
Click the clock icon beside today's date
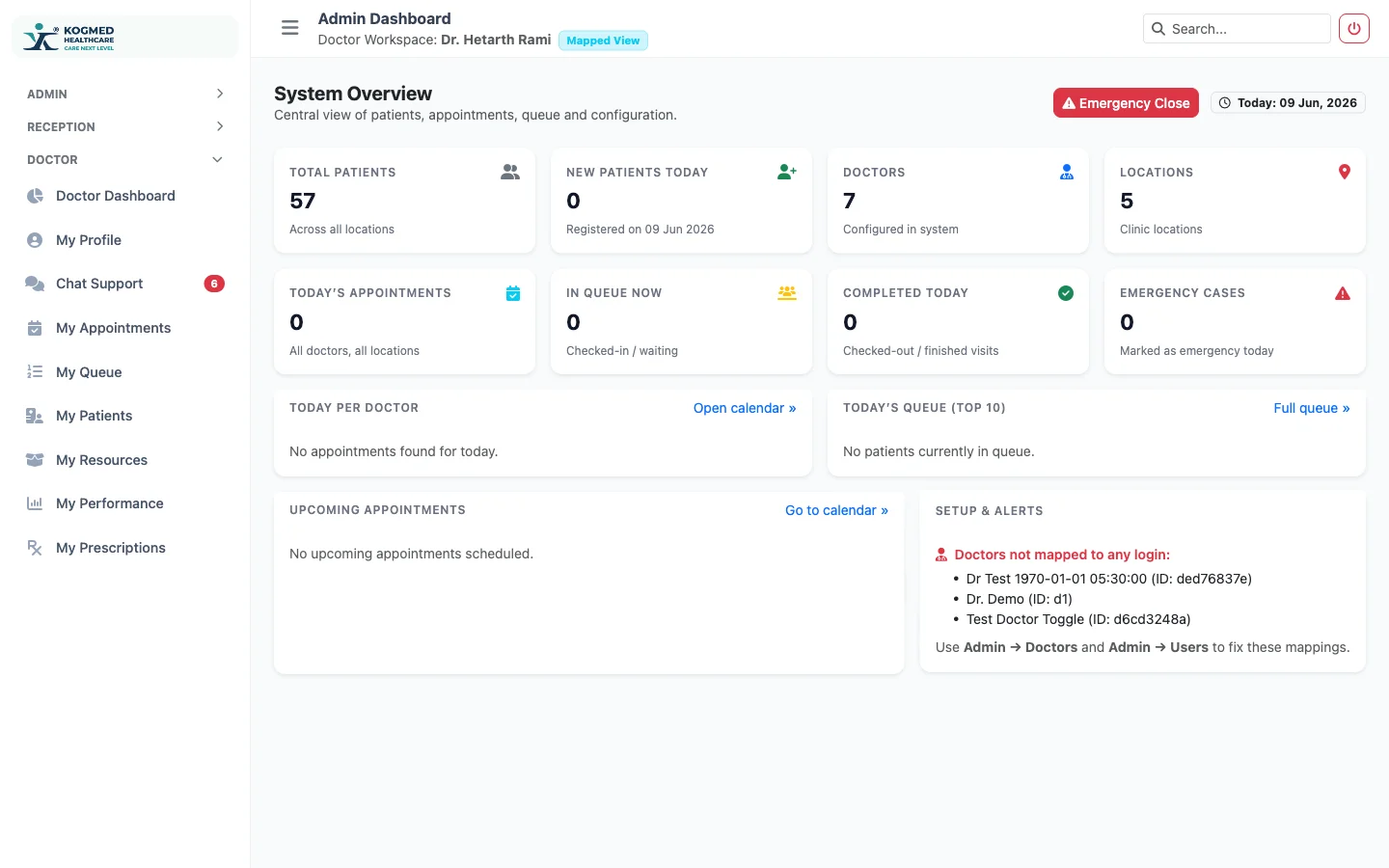pos(1225,103)
